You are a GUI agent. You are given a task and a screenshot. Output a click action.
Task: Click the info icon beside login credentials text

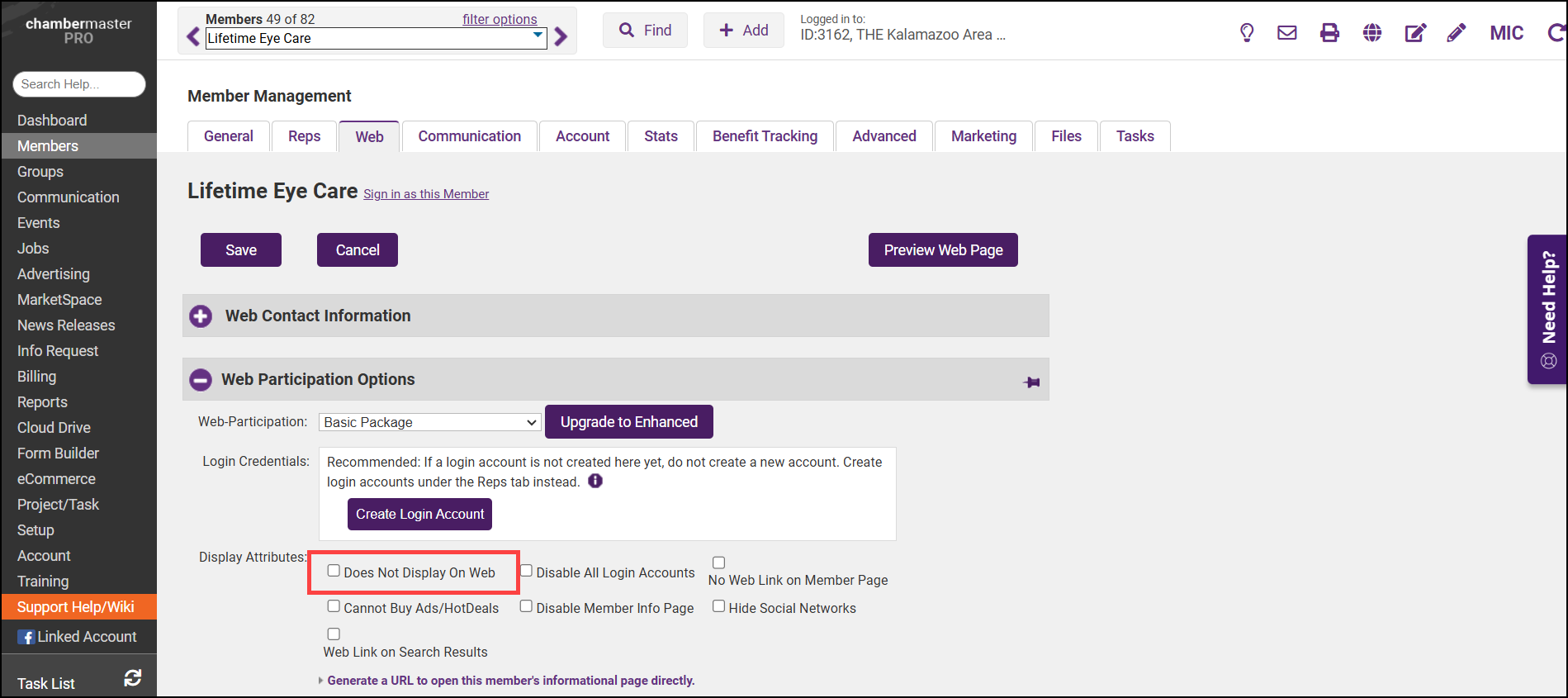[x=595, y=481]
